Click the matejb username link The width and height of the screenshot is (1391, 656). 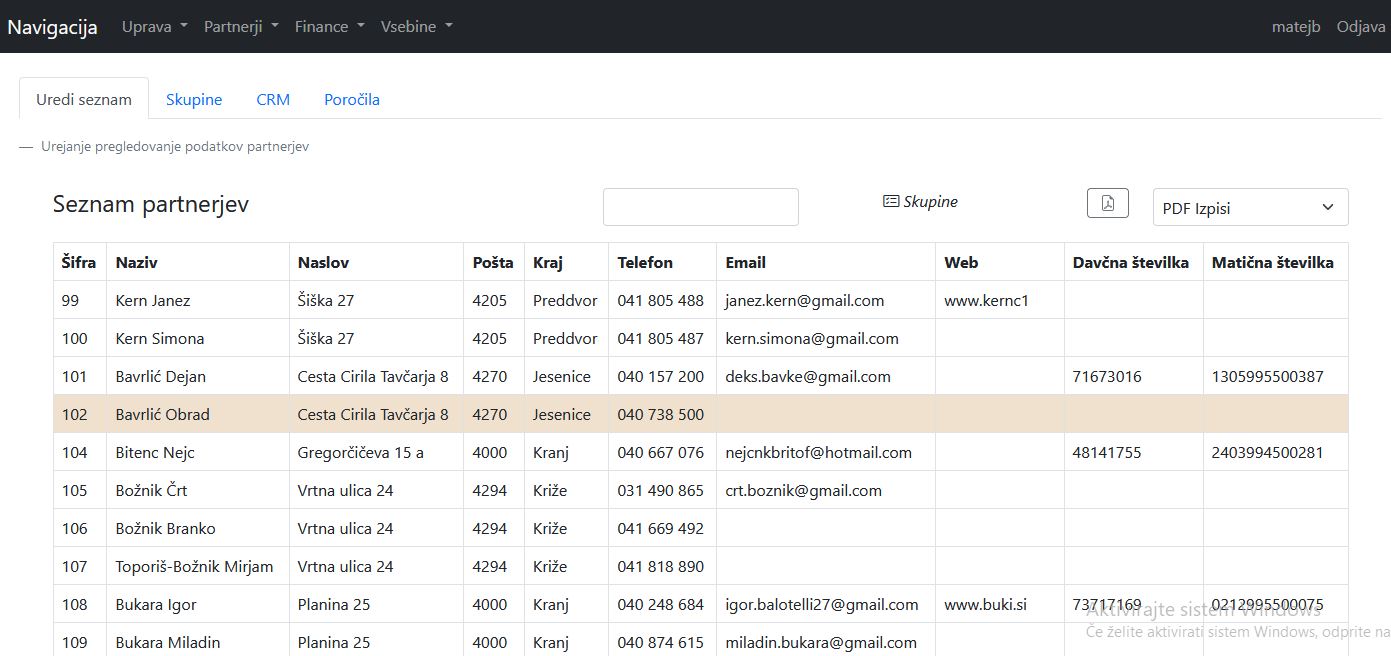pos(1296,27)
